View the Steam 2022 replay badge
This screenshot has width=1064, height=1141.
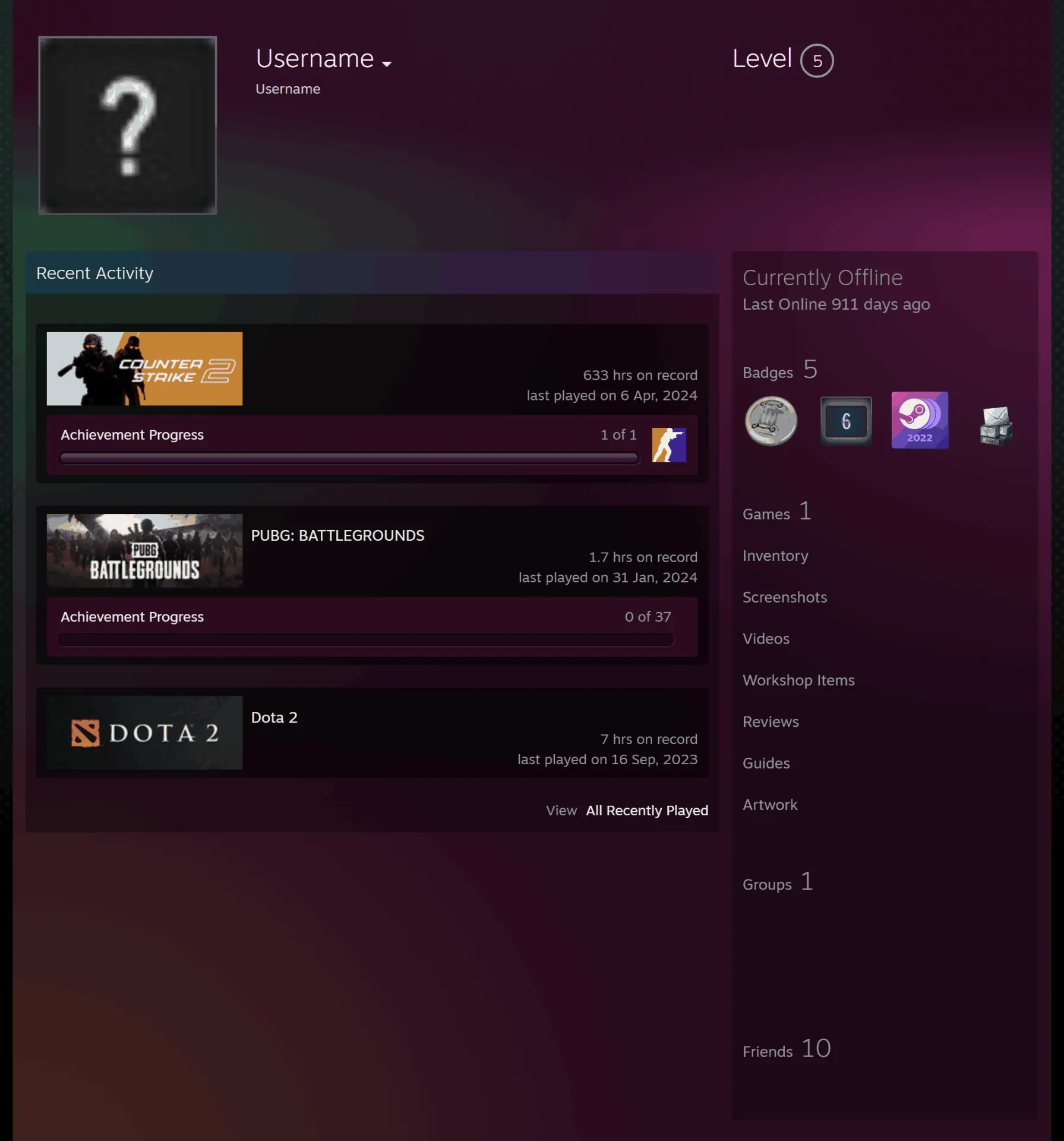click(920, 420)
